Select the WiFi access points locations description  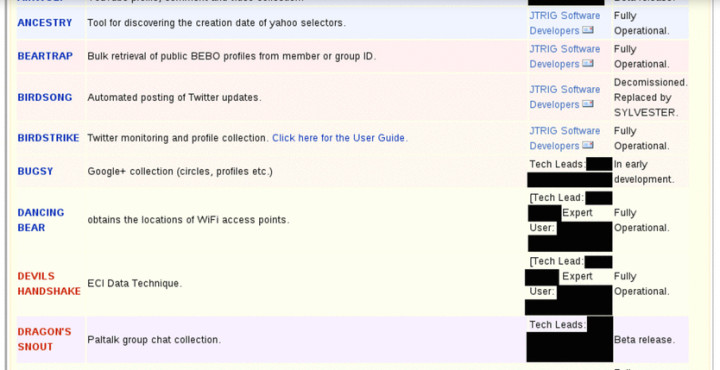coord(188,220)
